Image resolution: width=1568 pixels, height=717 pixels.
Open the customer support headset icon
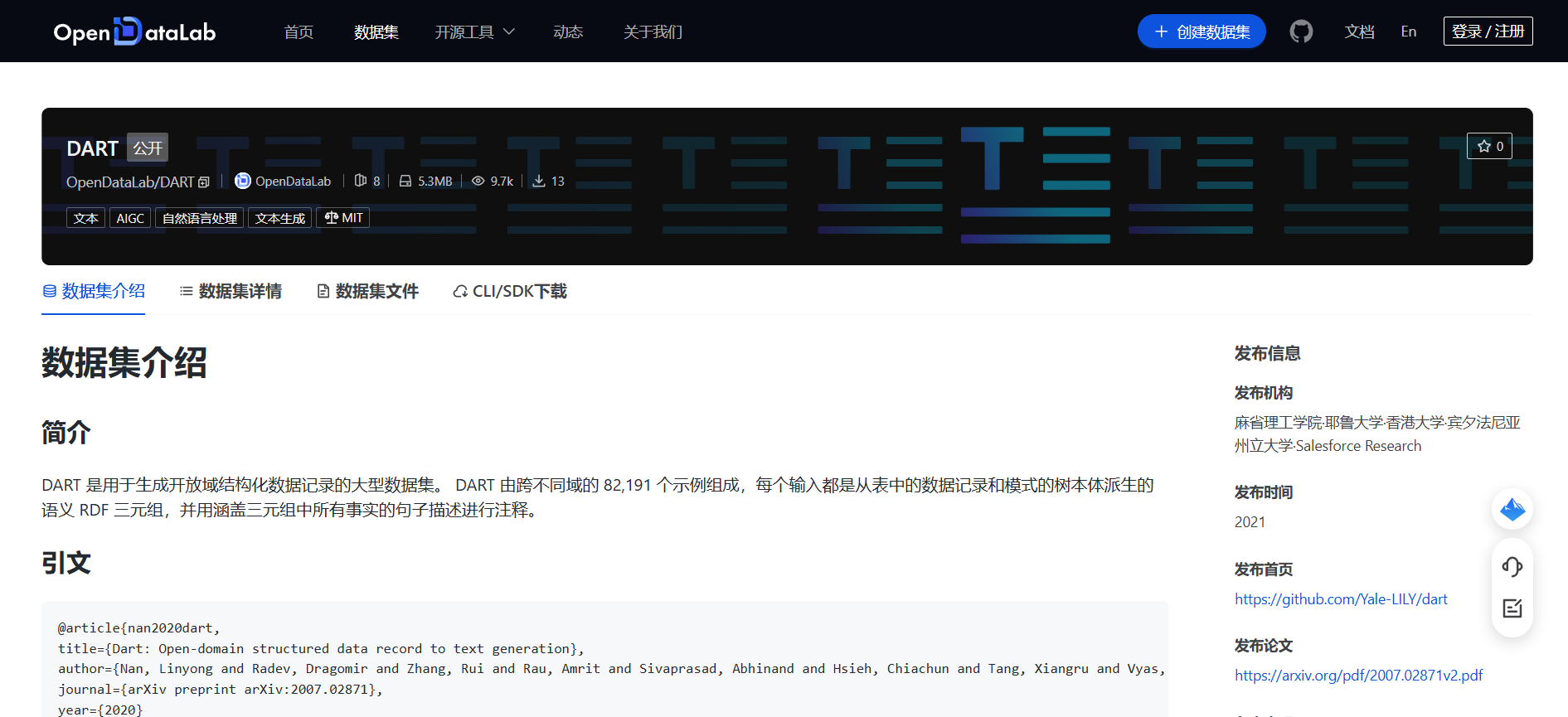click(1512, 567)
